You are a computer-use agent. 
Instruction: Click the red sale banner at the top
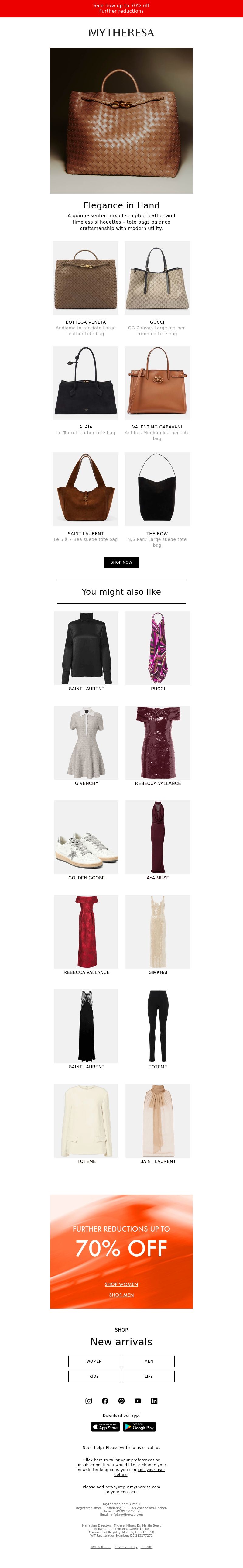(x=121, y=9)
